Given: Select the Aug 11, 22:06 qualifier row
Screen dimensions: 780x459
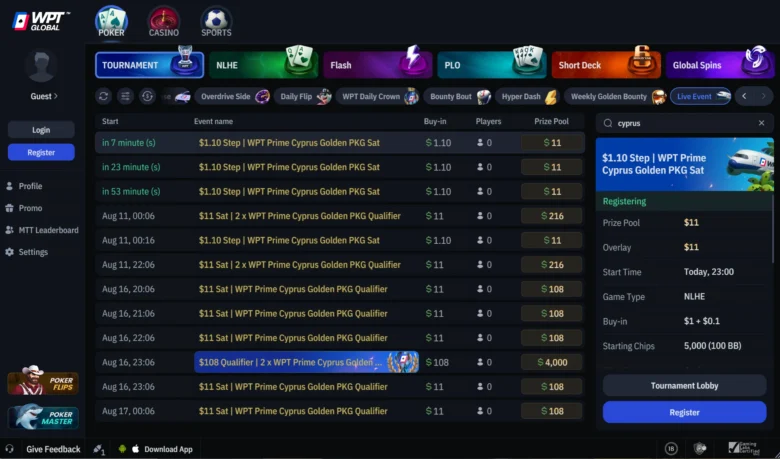Looking at the screenshot, I should click(x=340, y=265).
